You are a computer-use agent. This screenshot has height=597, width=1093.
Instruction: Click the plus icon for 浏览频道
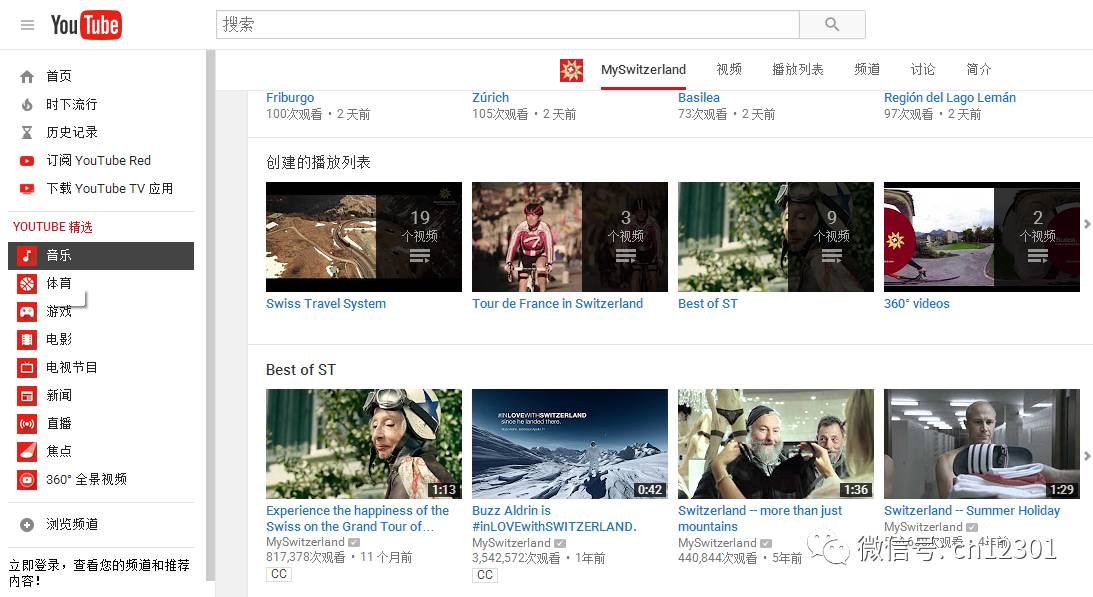click(26, 525)
